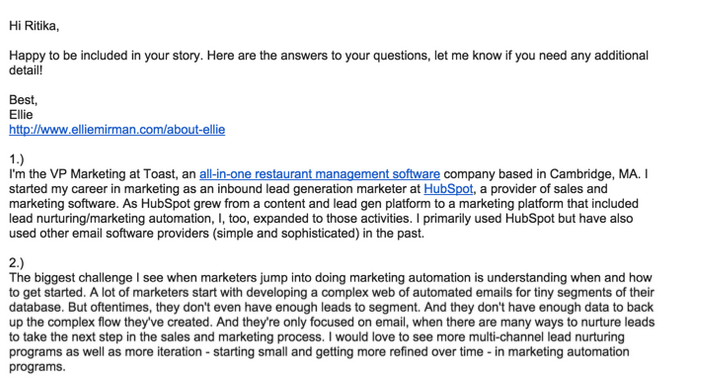Click the "1.)" answer number

coord(17,159)
